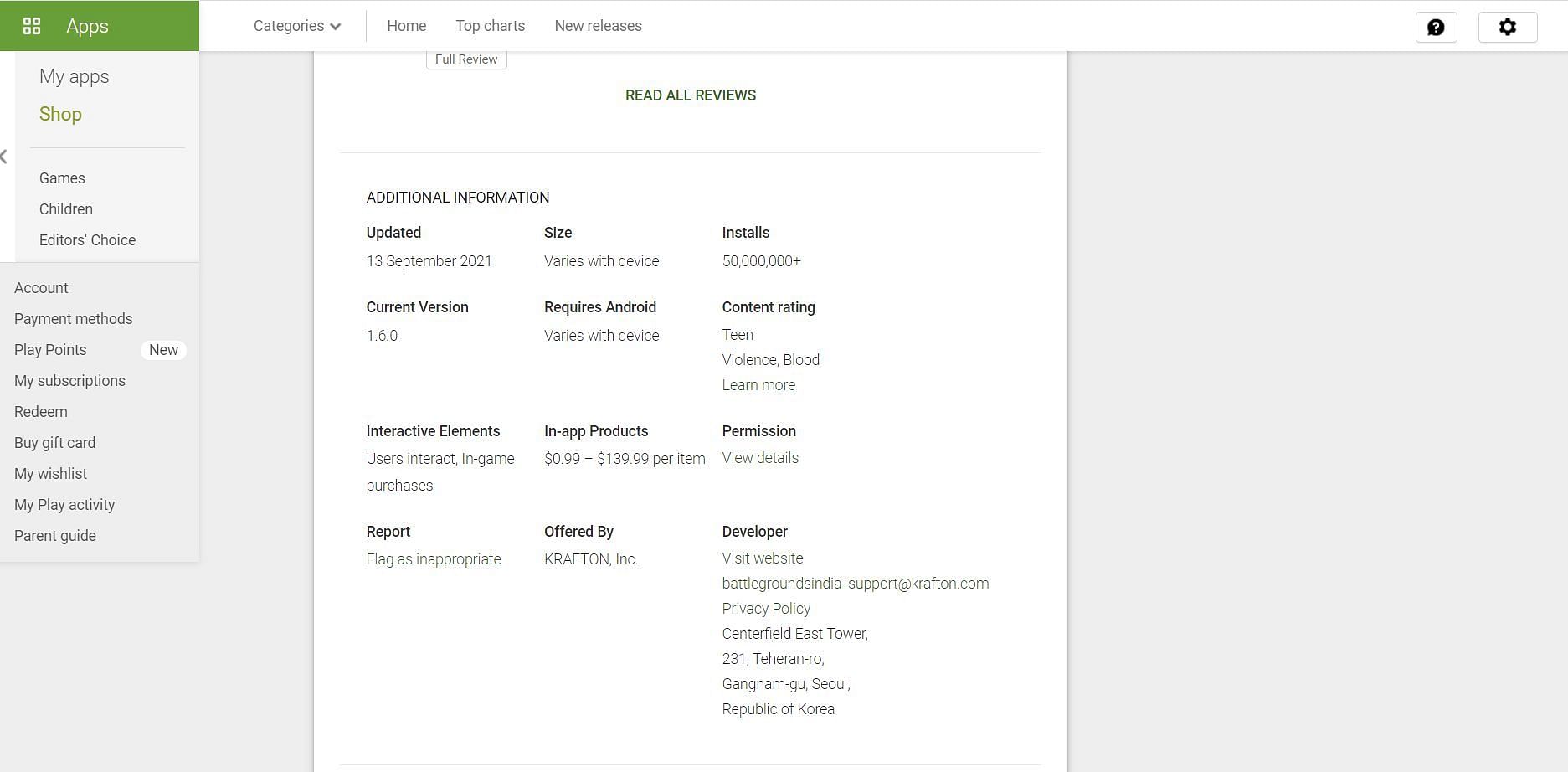
Task: Click READ ALL REVIEWS
Action: (x=690, y=95)
